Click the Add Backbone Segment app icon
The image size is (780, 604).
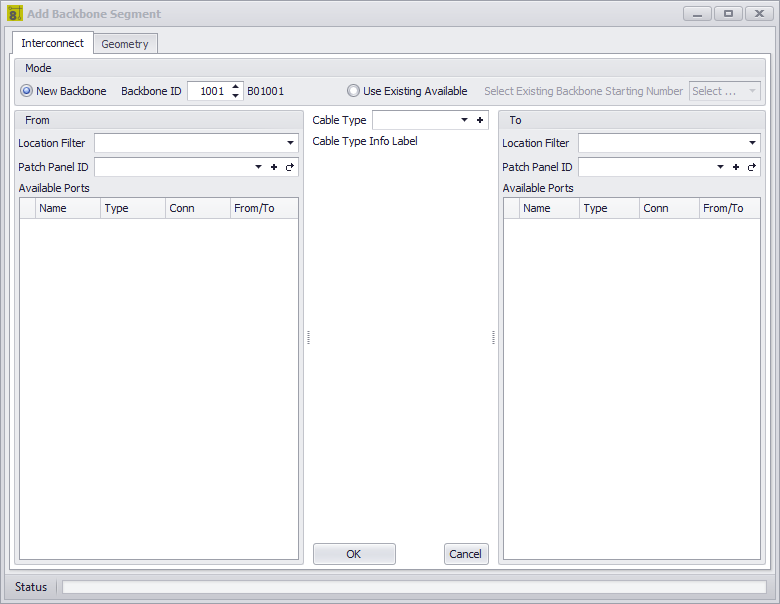pyautogui.click(x=14, y=13)
